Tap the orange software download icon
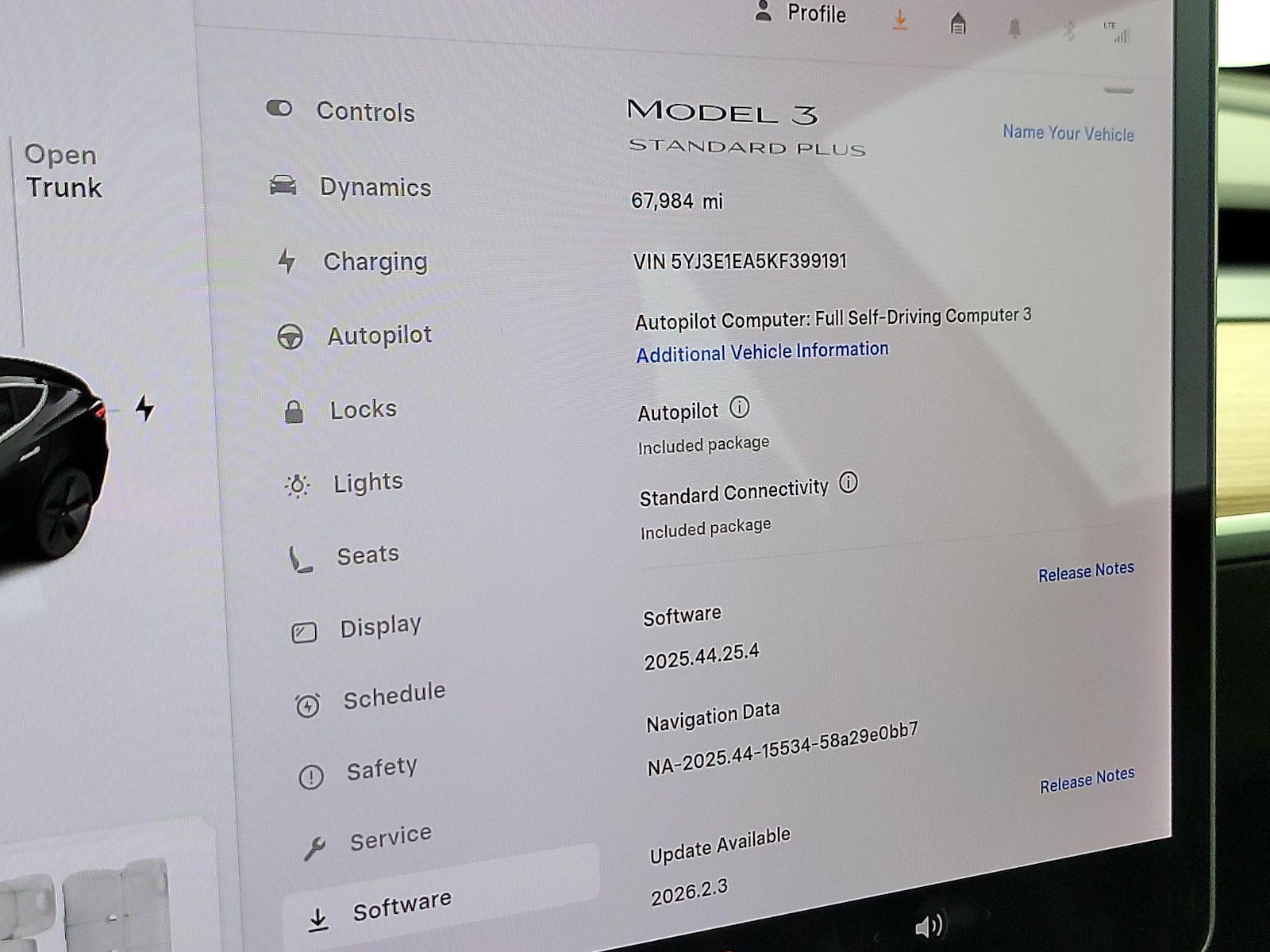This screenshot has width=1270, height=952. pyautogui.click(x=899, y=20)
